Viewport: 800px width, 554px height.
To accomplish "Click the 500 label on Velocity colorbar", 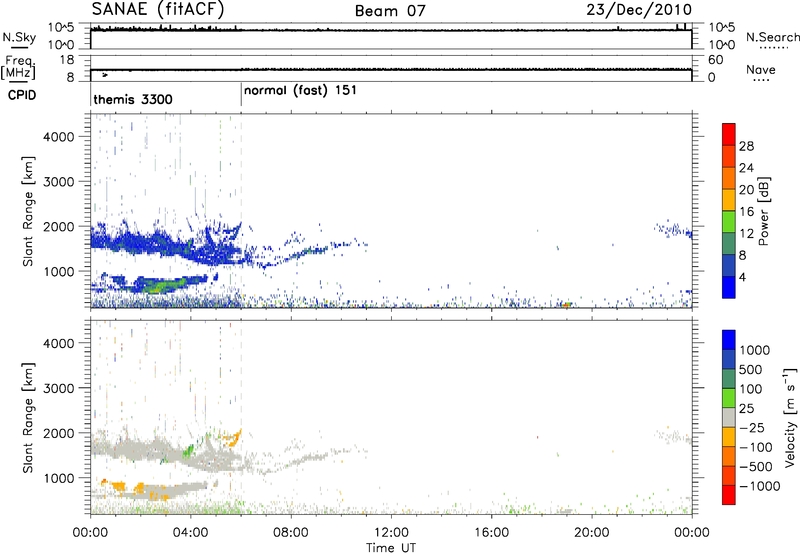I will click(752, 369).
